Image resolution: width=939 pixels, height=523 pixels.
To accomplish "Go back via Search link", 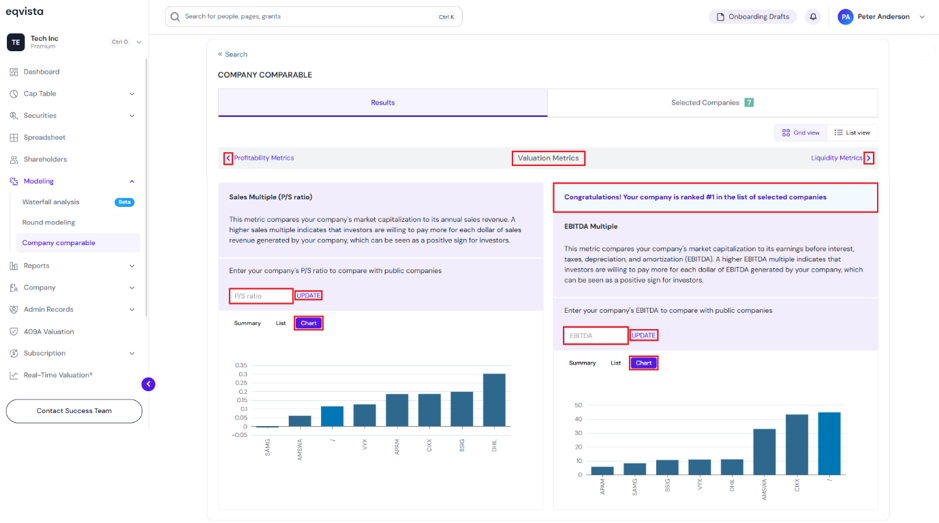I will pyautogui.click(x=232, y=55).
